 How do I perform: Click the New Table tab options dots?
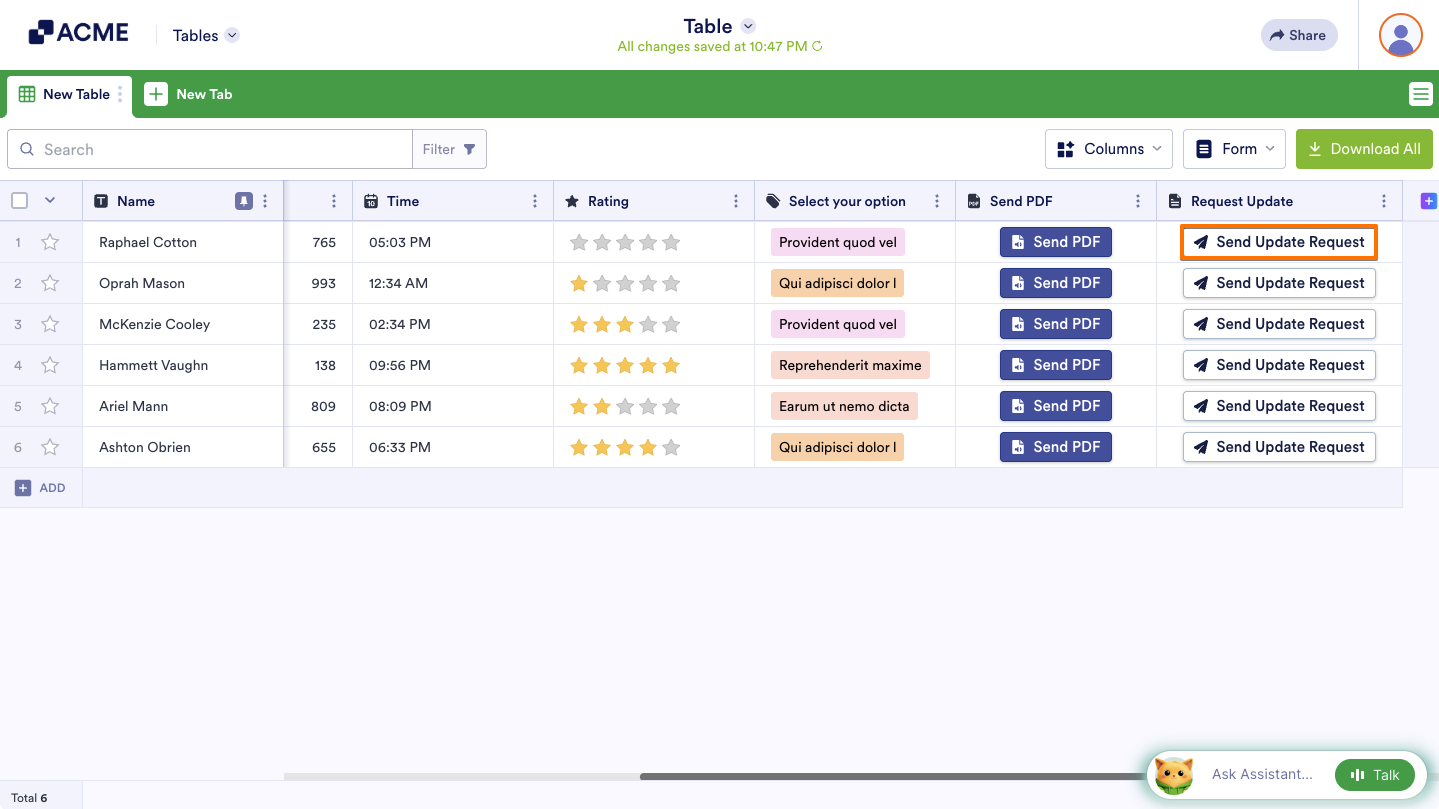(x=121, y=94)
